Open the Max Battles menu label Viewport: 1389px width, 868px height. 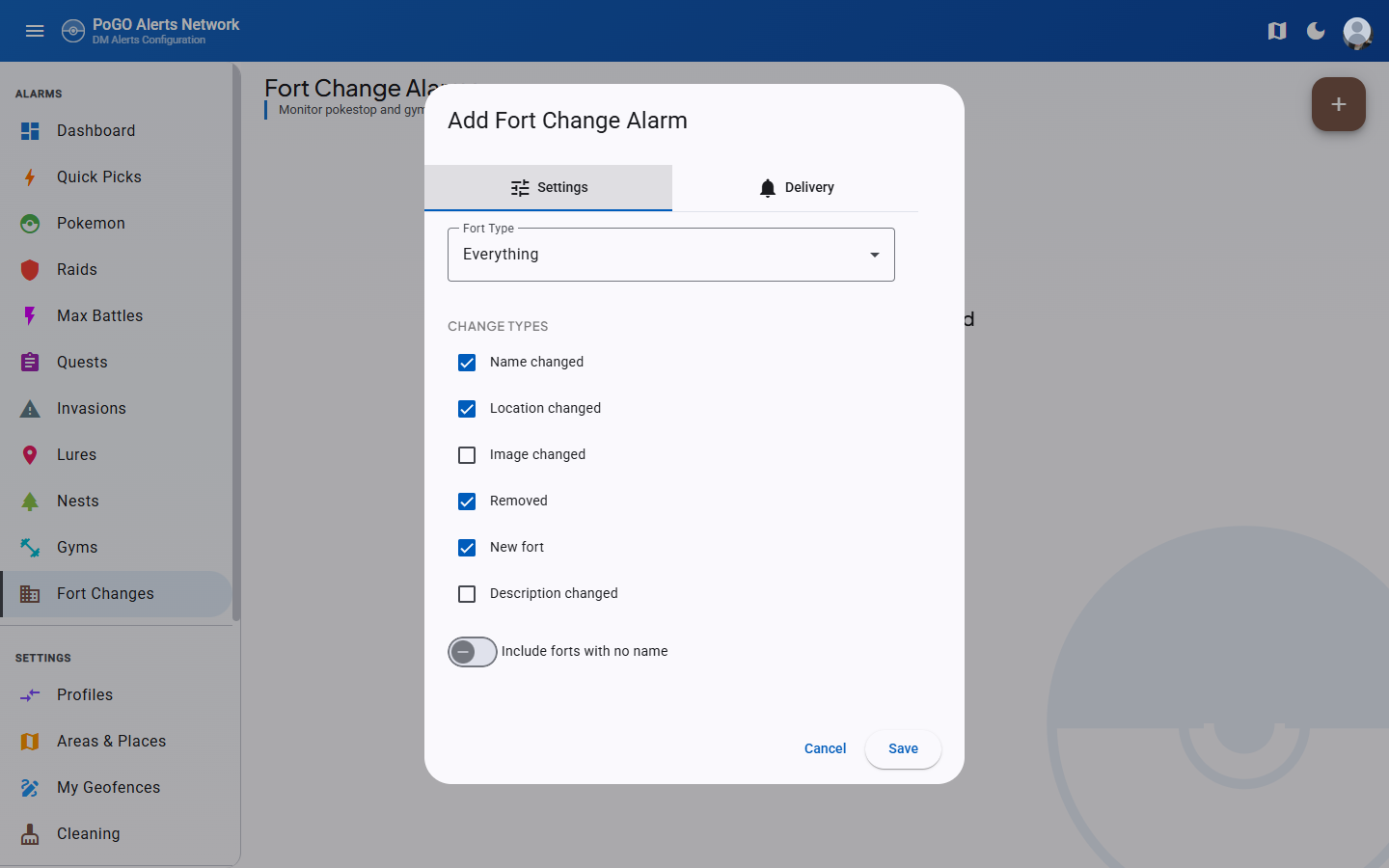click(99, 316)
